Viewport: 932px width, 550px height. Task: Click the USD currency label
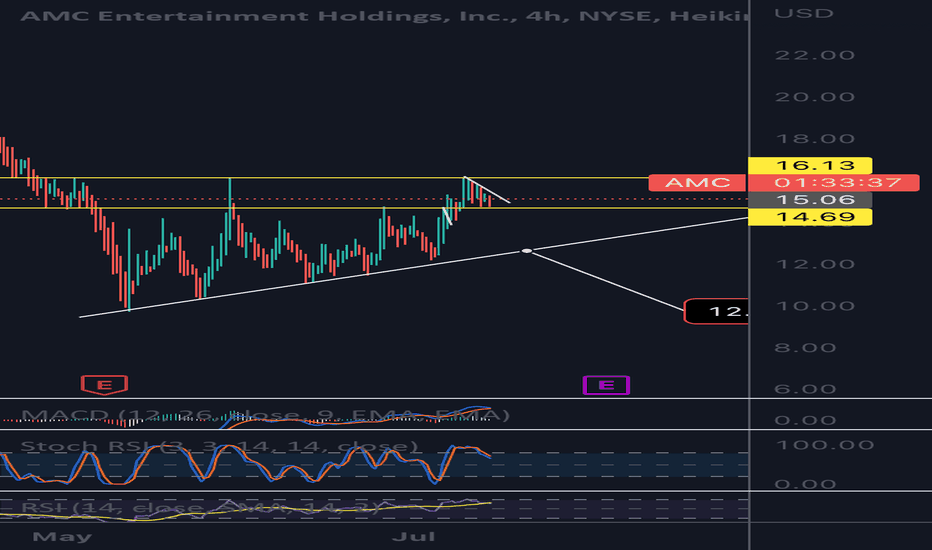pos(804,13)
